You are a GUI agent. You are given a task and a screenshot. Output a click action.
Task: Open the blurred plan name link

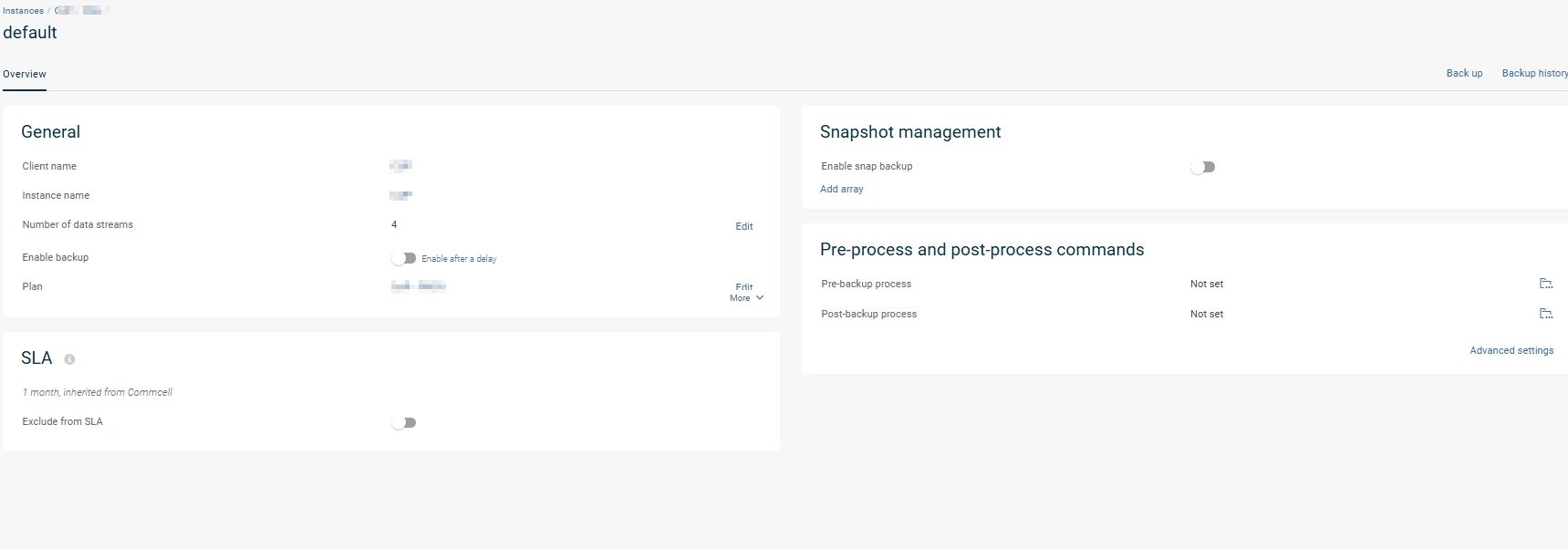pyautogui.click(x=418, y=286)
